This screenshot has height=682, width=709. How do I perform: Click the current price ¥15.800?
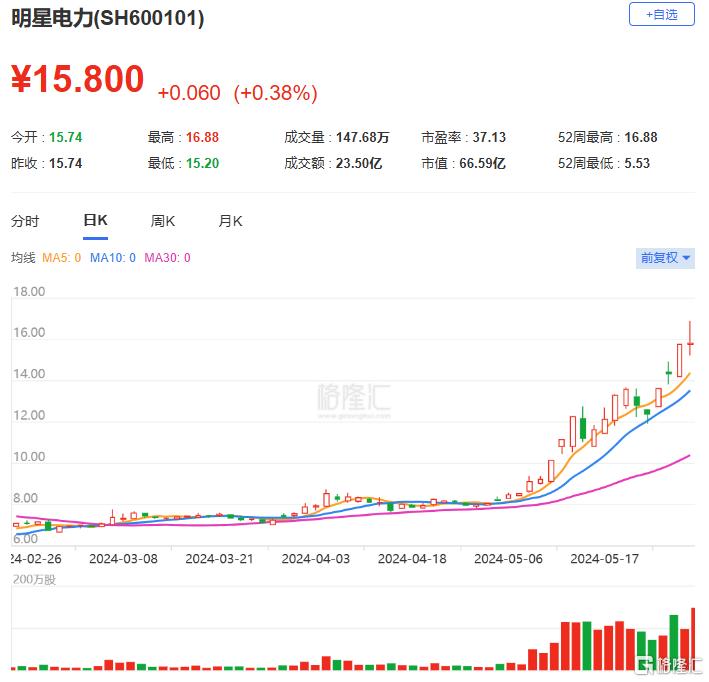tap(77, 79)
